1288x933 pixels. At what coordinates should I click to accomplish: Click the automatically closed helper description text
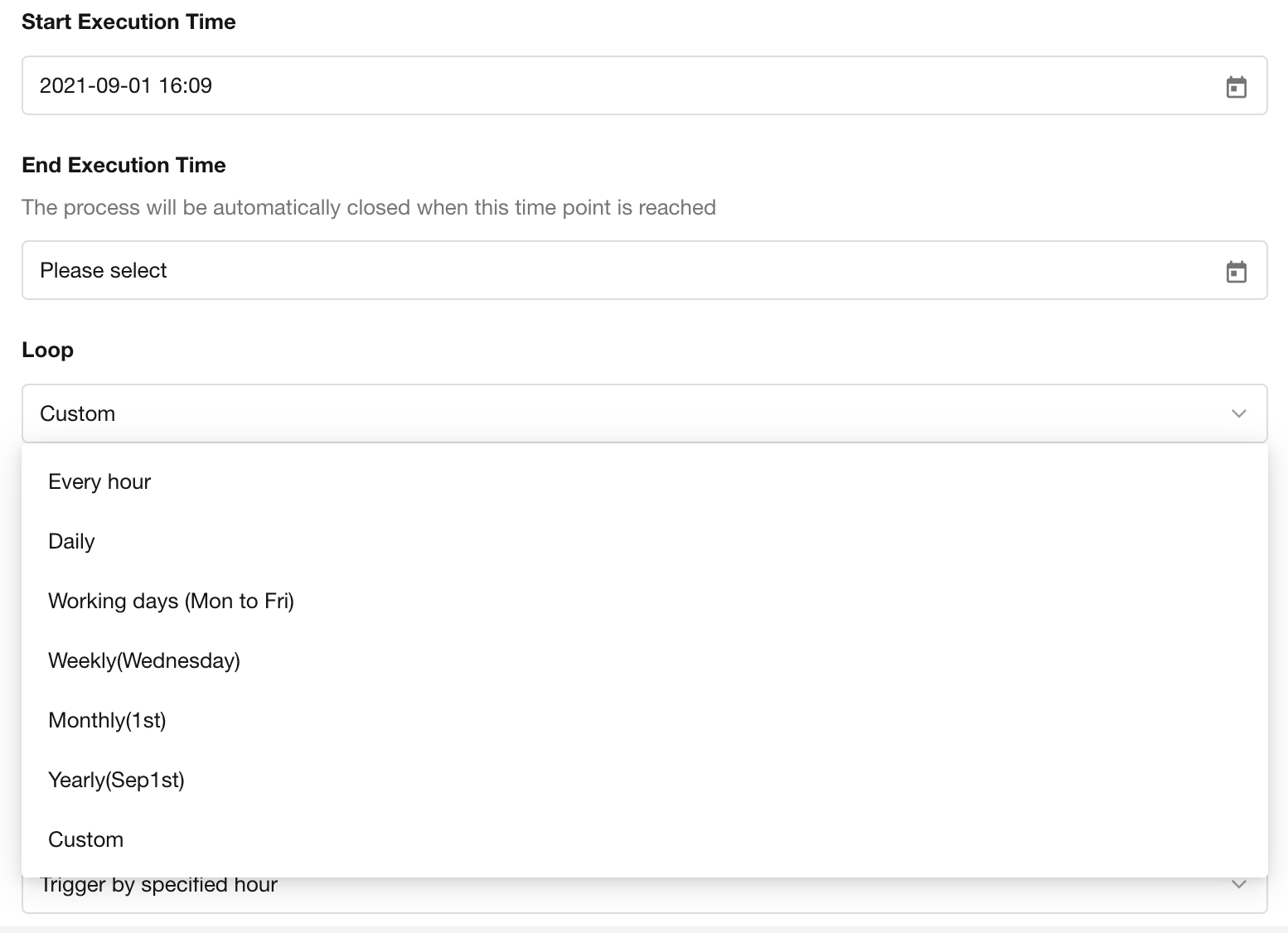tap(368, 207)
